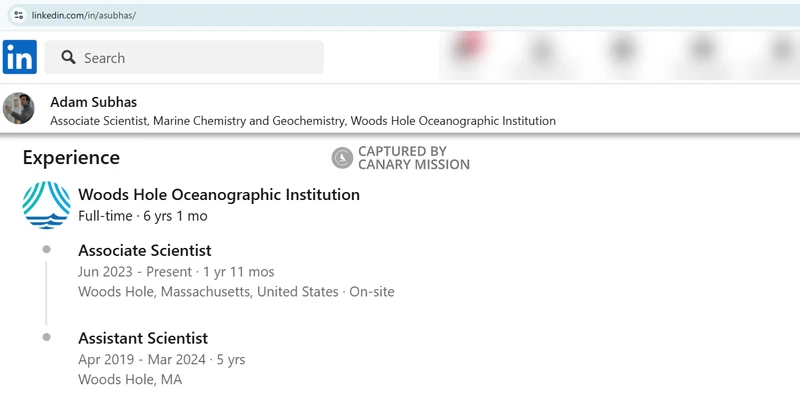This screenshot has height=412, width=800.
Task: Open the site information icon beside the URL
Action: pos(18,15)
